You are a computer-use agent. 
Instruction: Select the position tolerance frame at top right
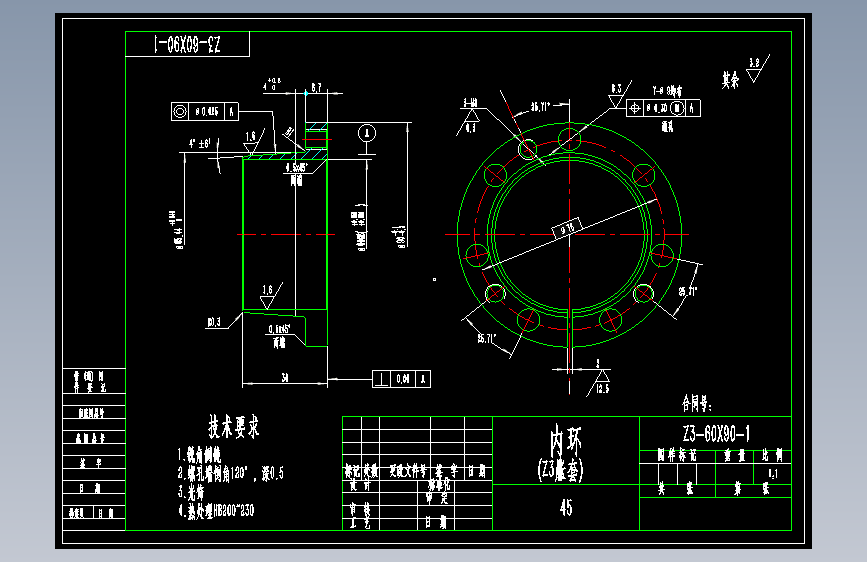[664, 108]
